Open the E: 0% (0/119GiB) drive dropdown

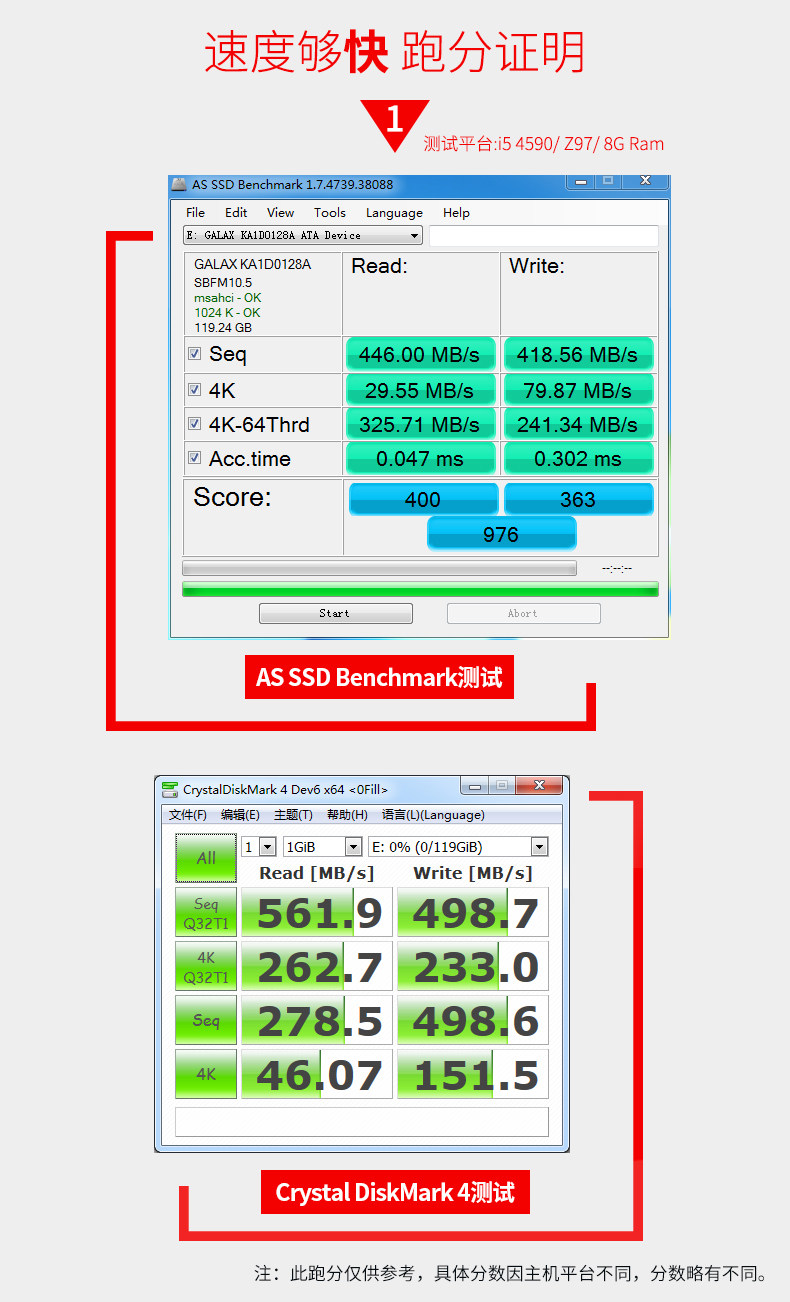coord(459,847)
